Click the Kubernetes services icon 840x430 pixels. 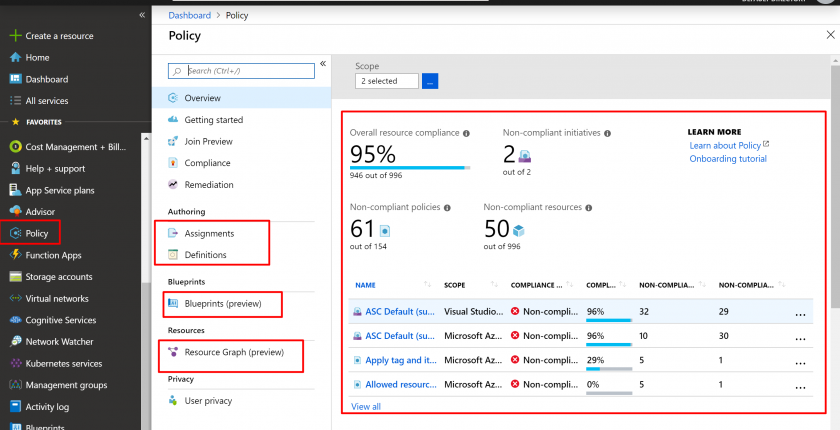point(15,363)
